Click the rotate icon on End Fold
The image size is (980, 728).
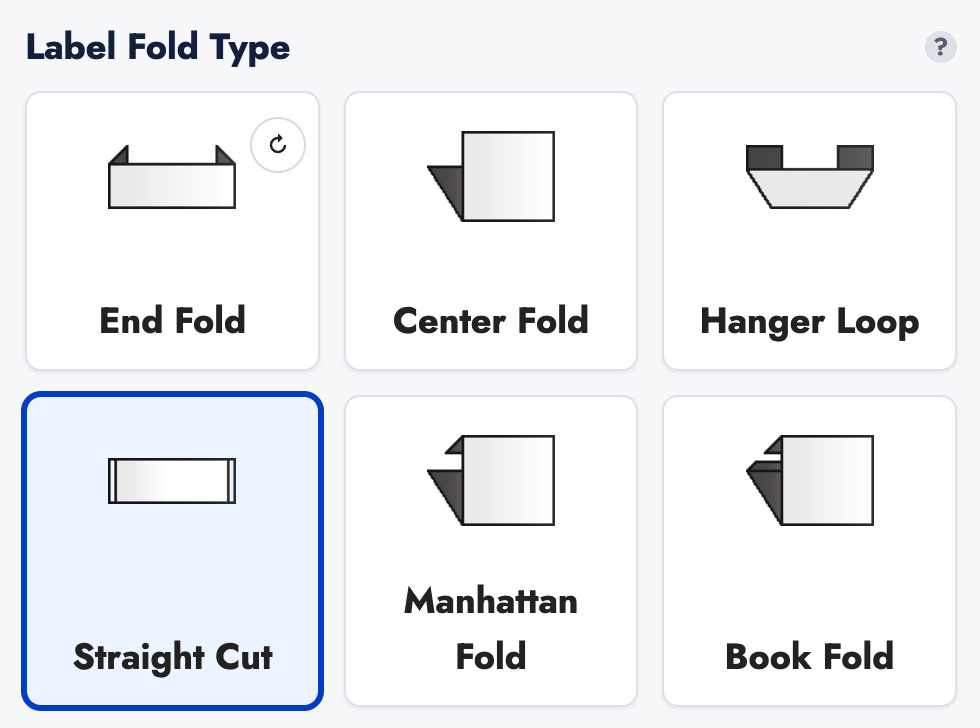tap(278, 145)
